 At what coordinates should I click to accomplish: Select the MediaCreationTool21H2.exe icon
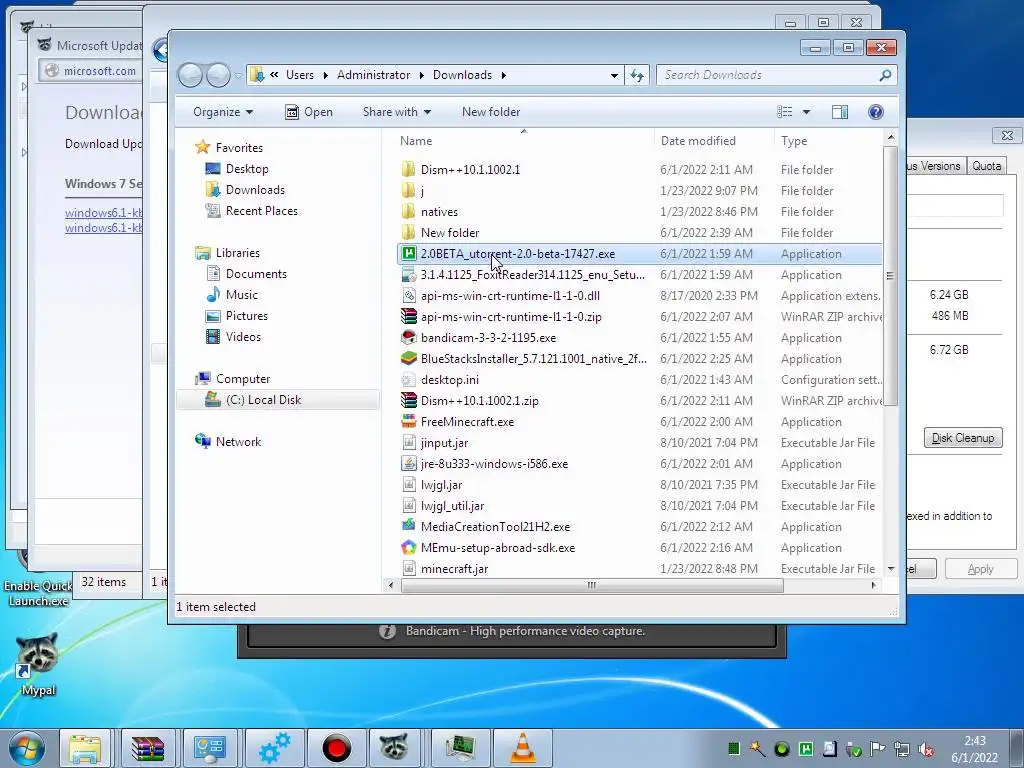(x=409, y=526)
